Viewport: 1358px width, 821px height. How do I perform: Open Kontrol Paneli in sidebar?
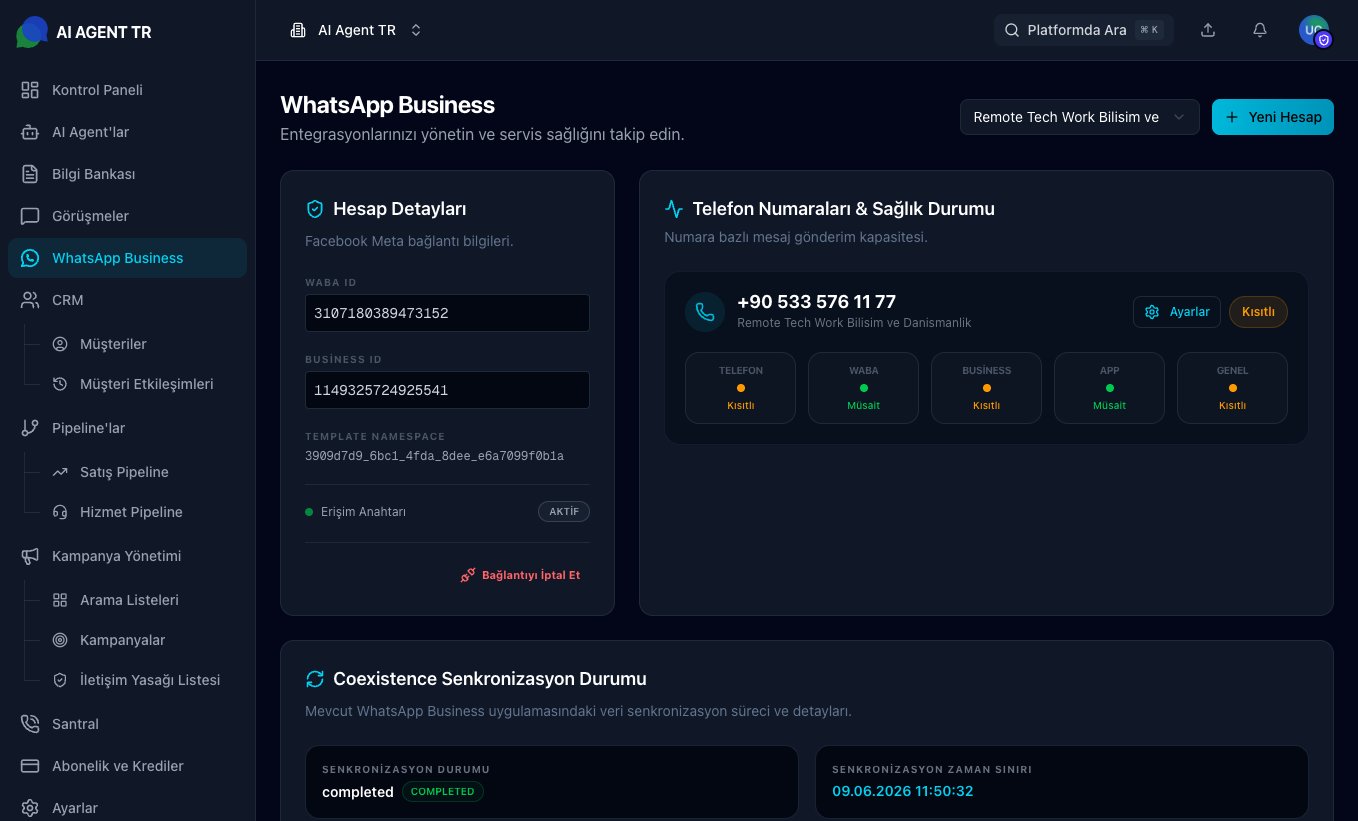pyautogui.click(x=127, y=90)
